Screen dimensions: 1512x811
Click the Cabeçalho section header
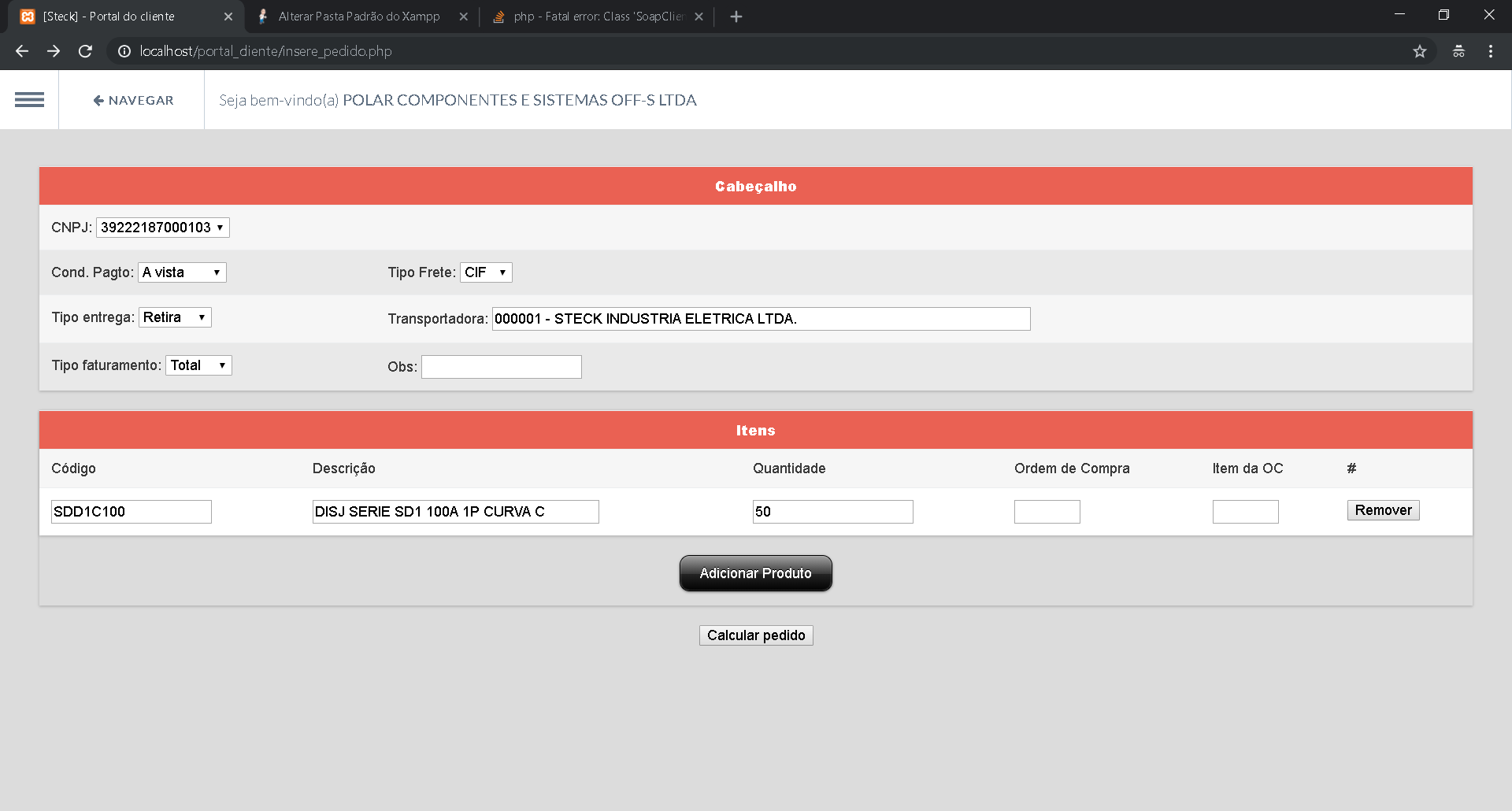click(756, 187)
